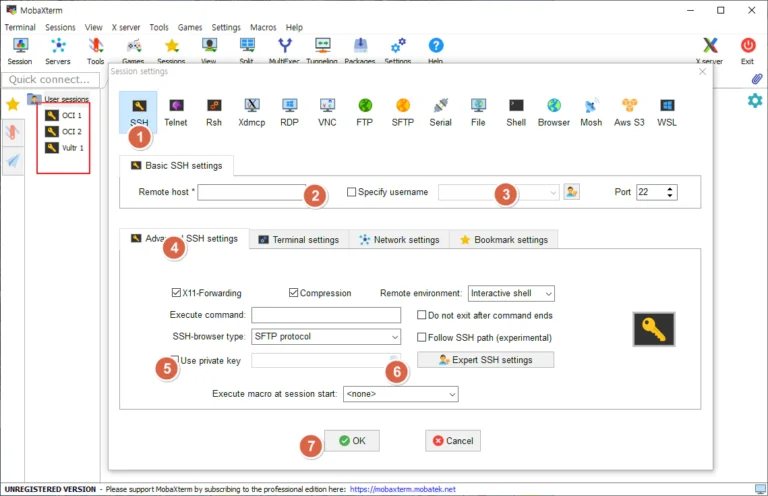Switch to Terminal settings tab

click(x=299, y=239)
